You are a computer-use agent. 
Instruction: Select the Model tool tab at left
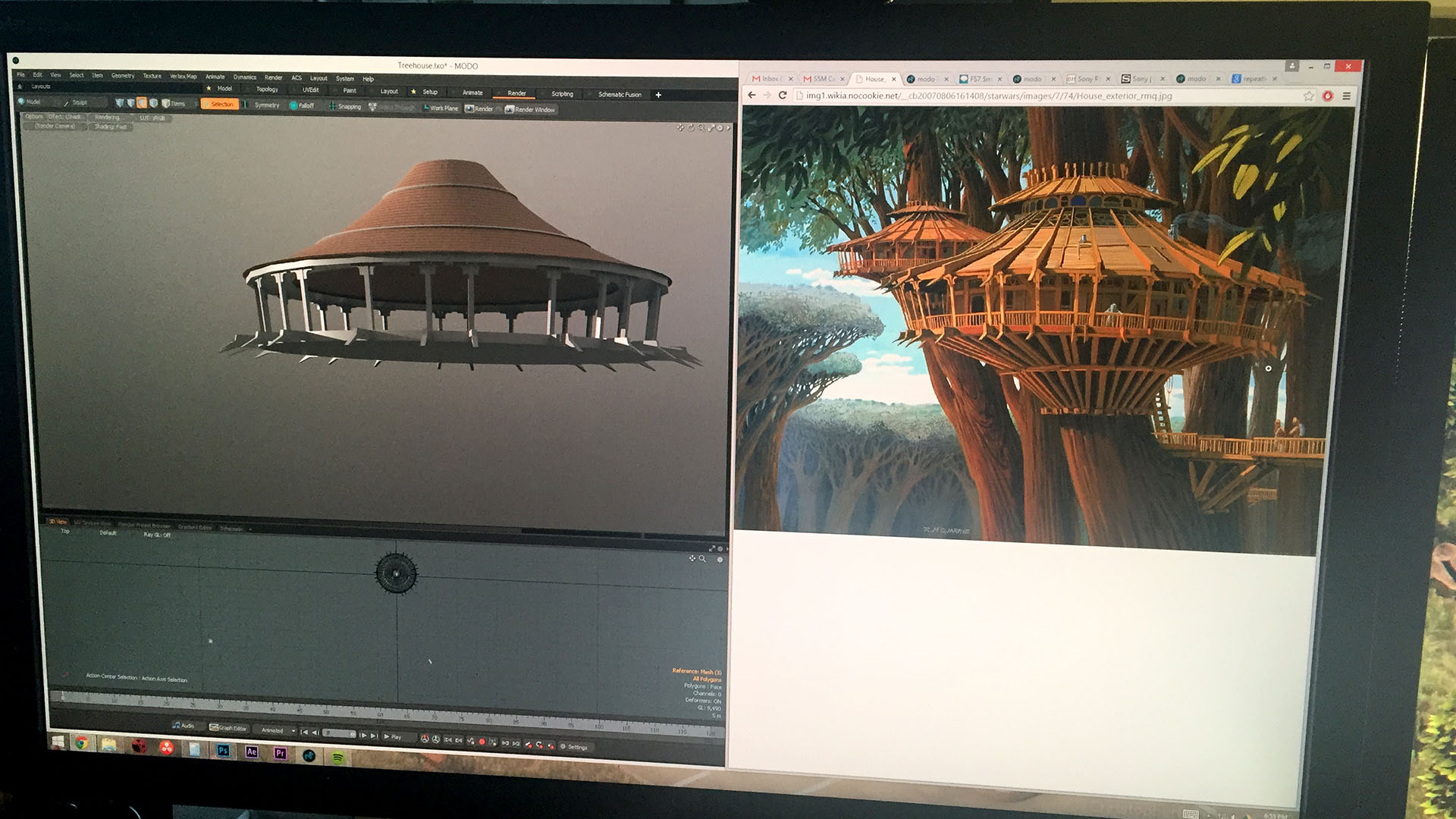click(x=33, y=102)
